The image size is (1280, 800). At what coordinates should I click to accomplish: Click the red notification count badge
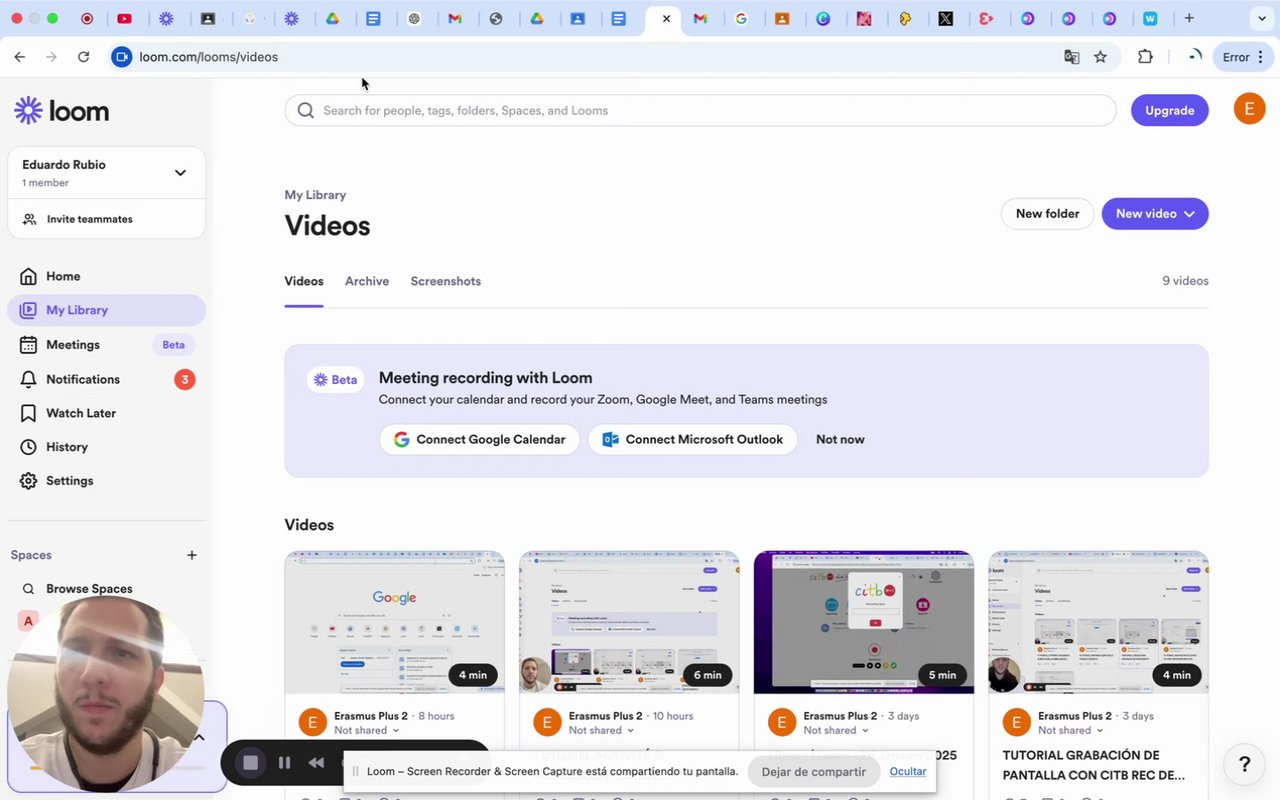tap(184, 379)
